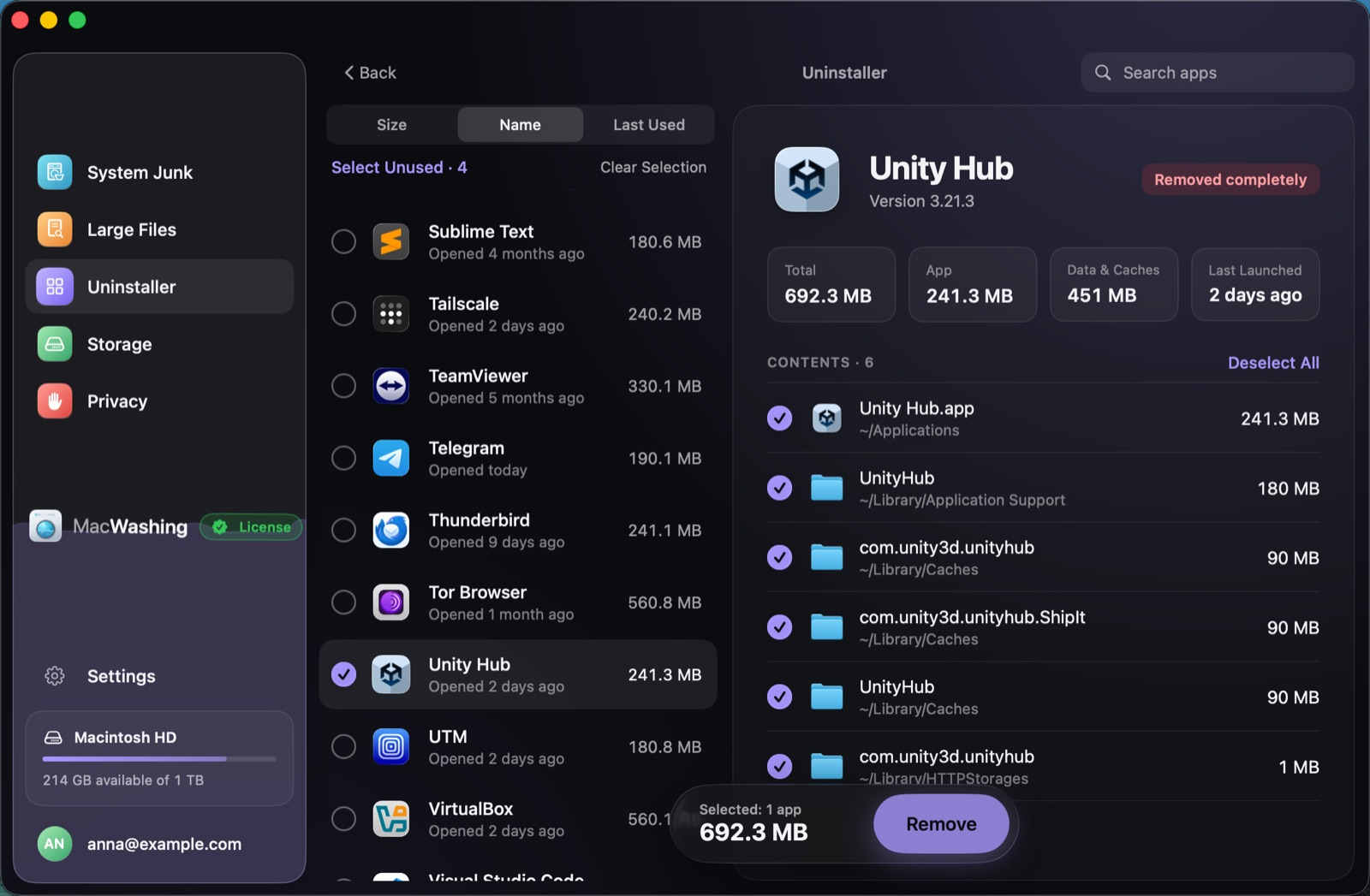Uncheck com.unity3d.unityhub.ShipIt item

(x=779, y=627)
